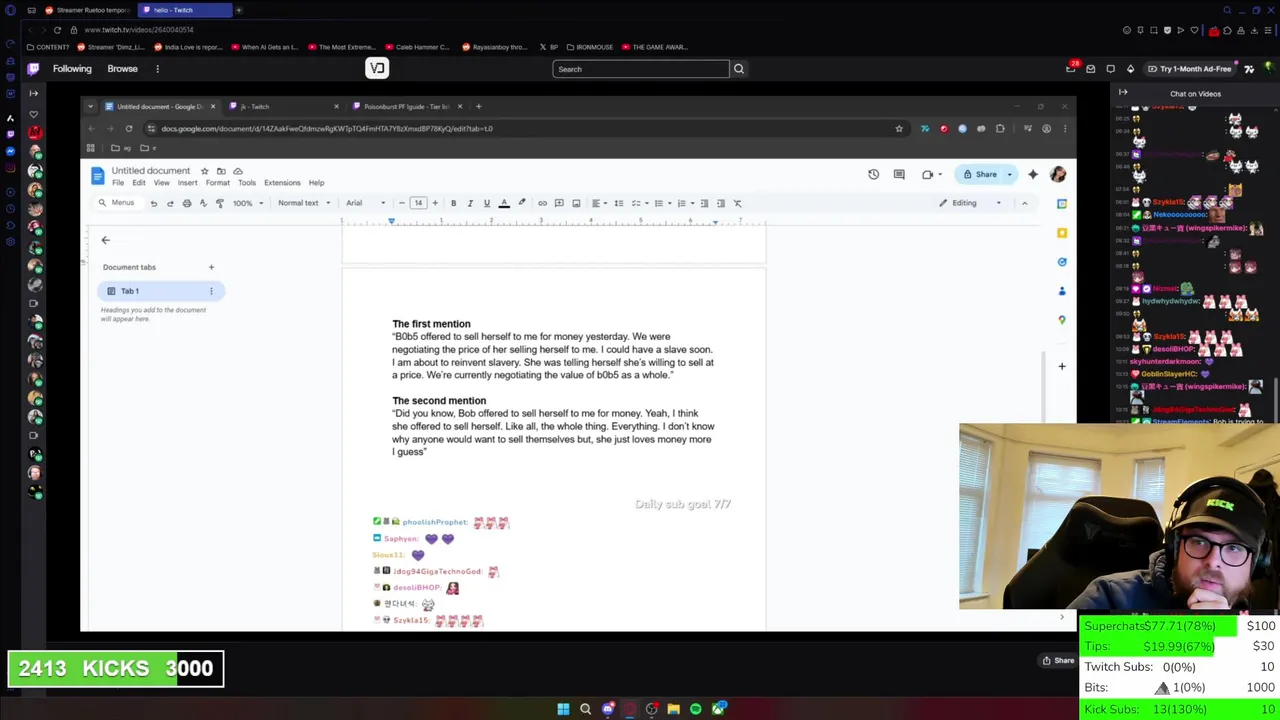Screen dimensions: 1280x720
Task: Select Tab 1 in document tabs
Action: click(x=160, y=291)
